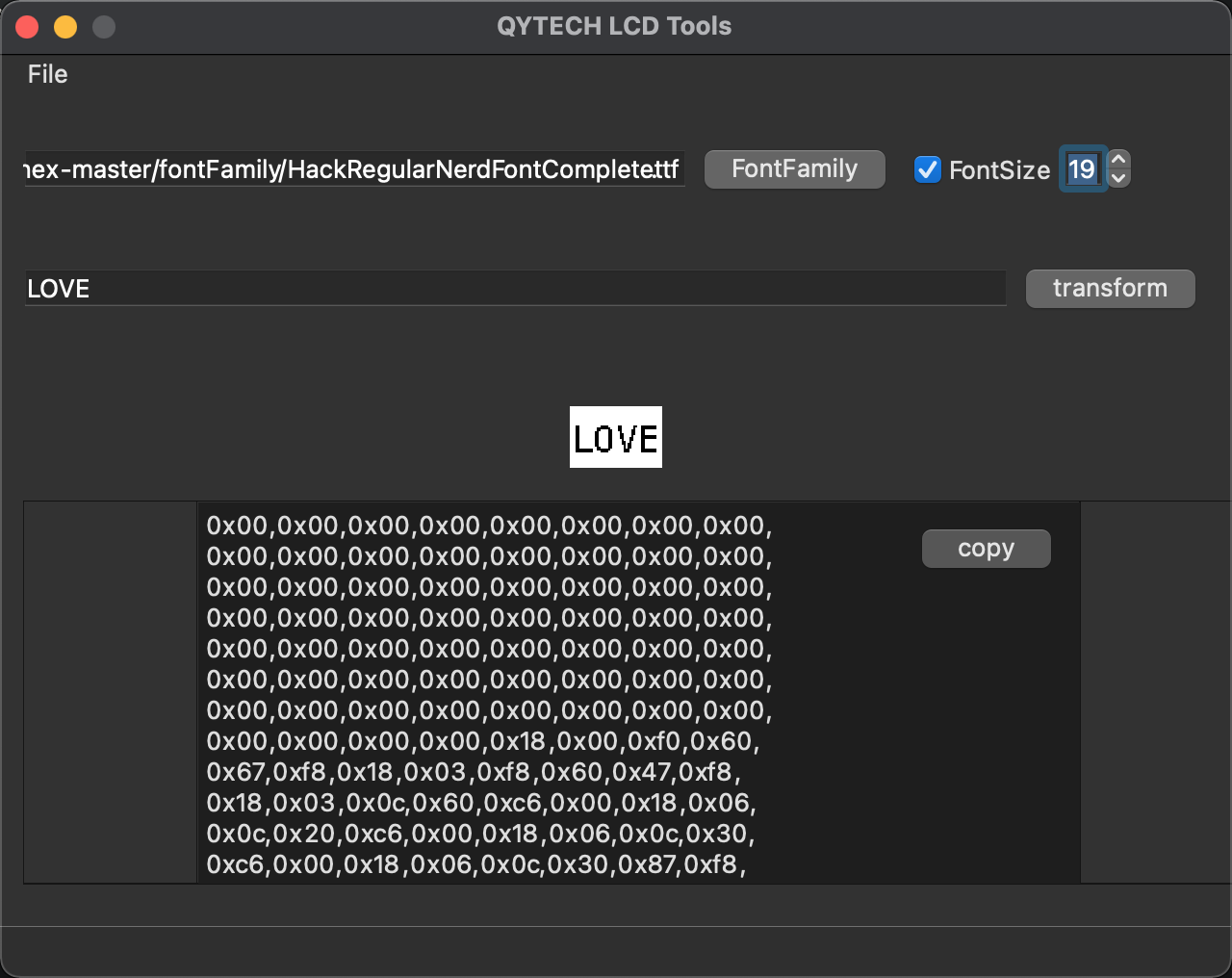The width and height of the screenshot is (1232, 978).
Task: Open the File menu
Action: (47, 74)
